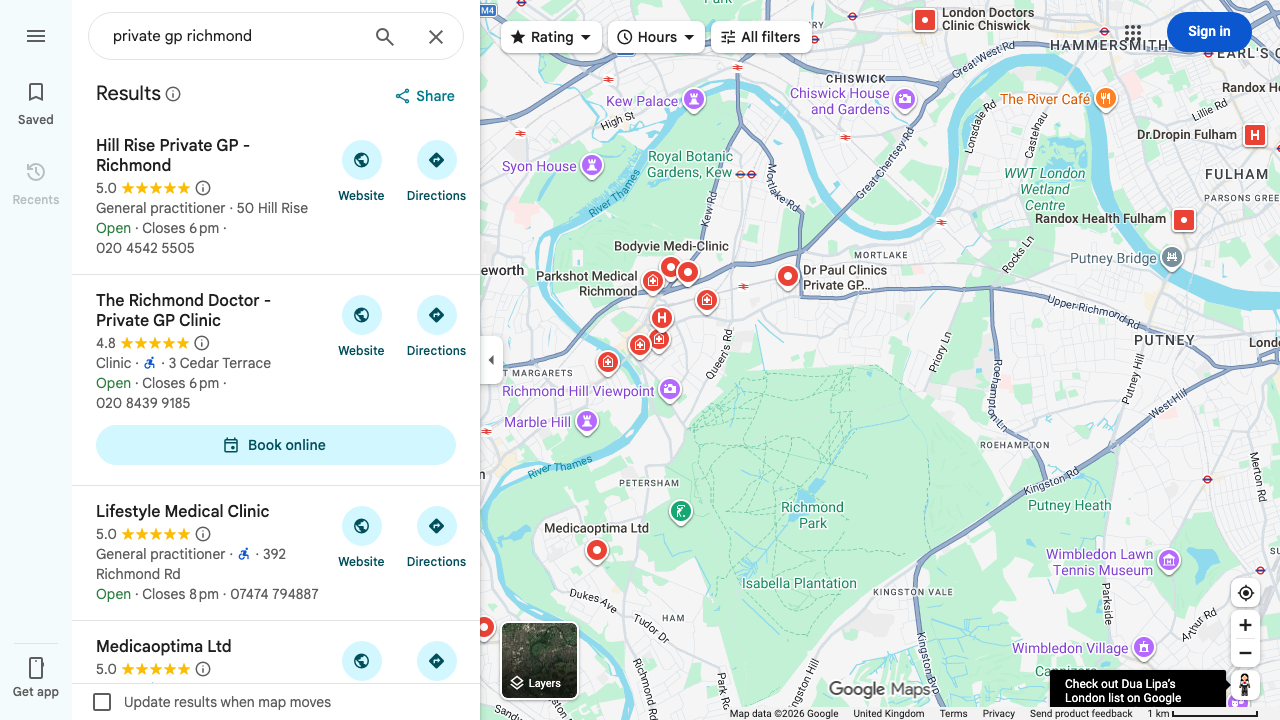
Task: Click Richmond Hill Viewpoint marker
Action: (670, 389)
